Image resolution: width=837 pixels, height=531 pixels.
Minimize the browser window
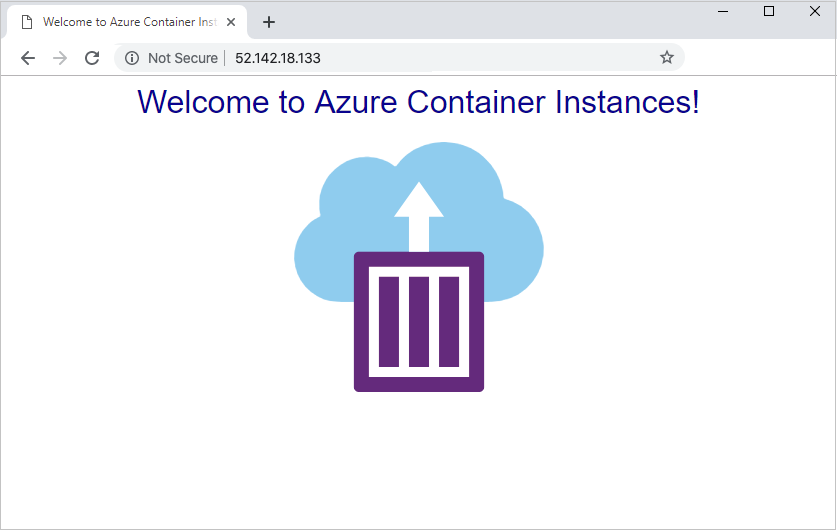[x=723, y=11]
